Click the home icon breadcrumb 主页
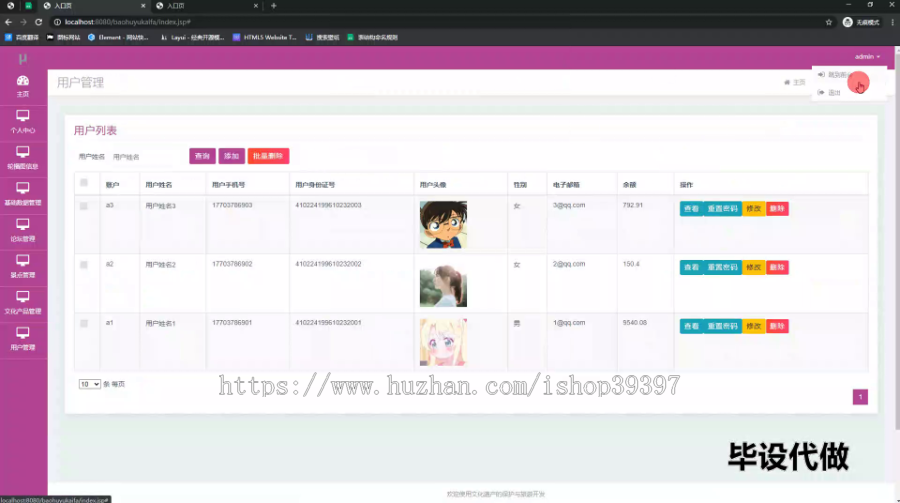Viewport: 900px width, 503px height. [795, 82]
